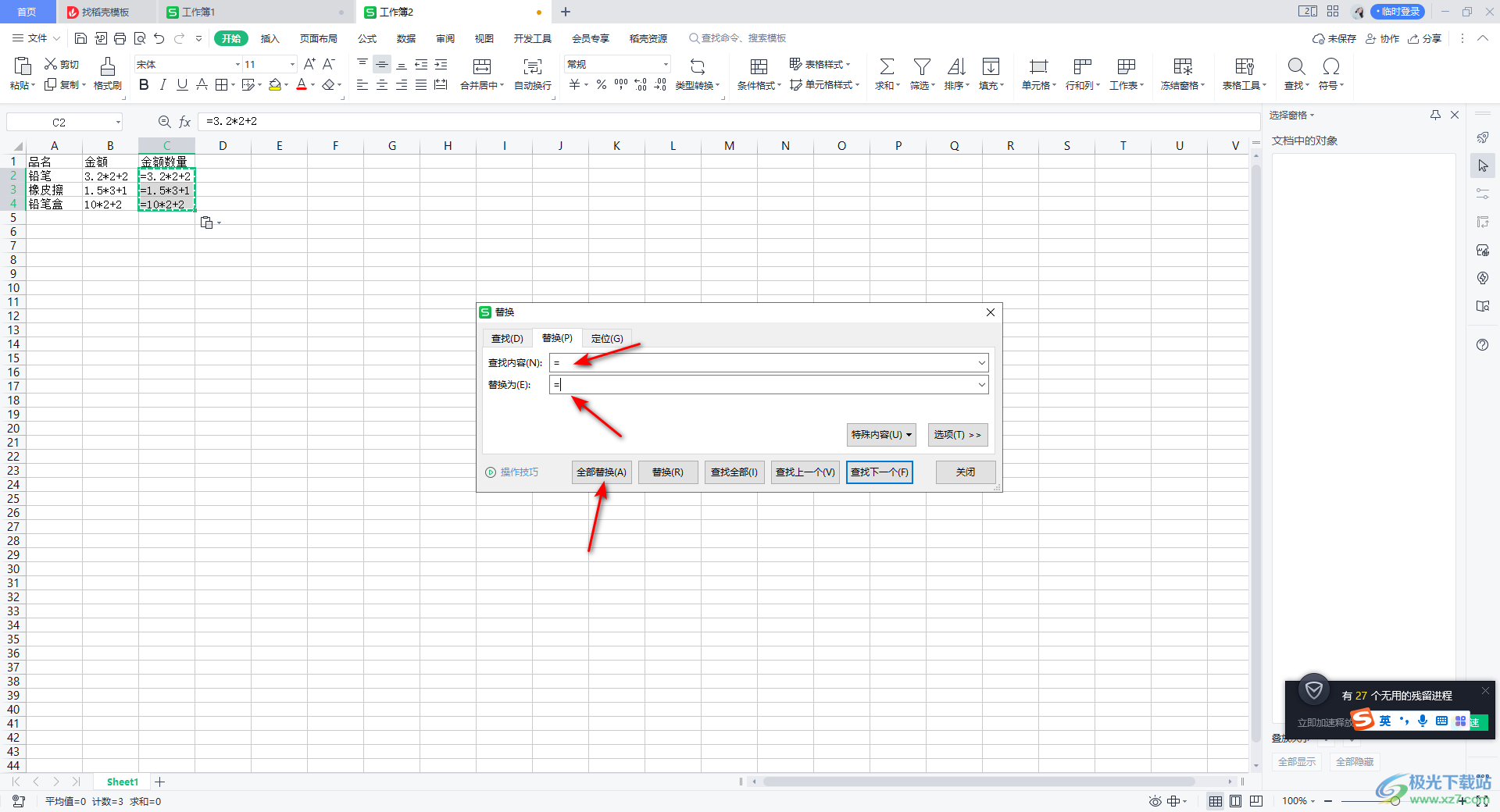Click the Options (选项) button

click(x=958, y=435)
